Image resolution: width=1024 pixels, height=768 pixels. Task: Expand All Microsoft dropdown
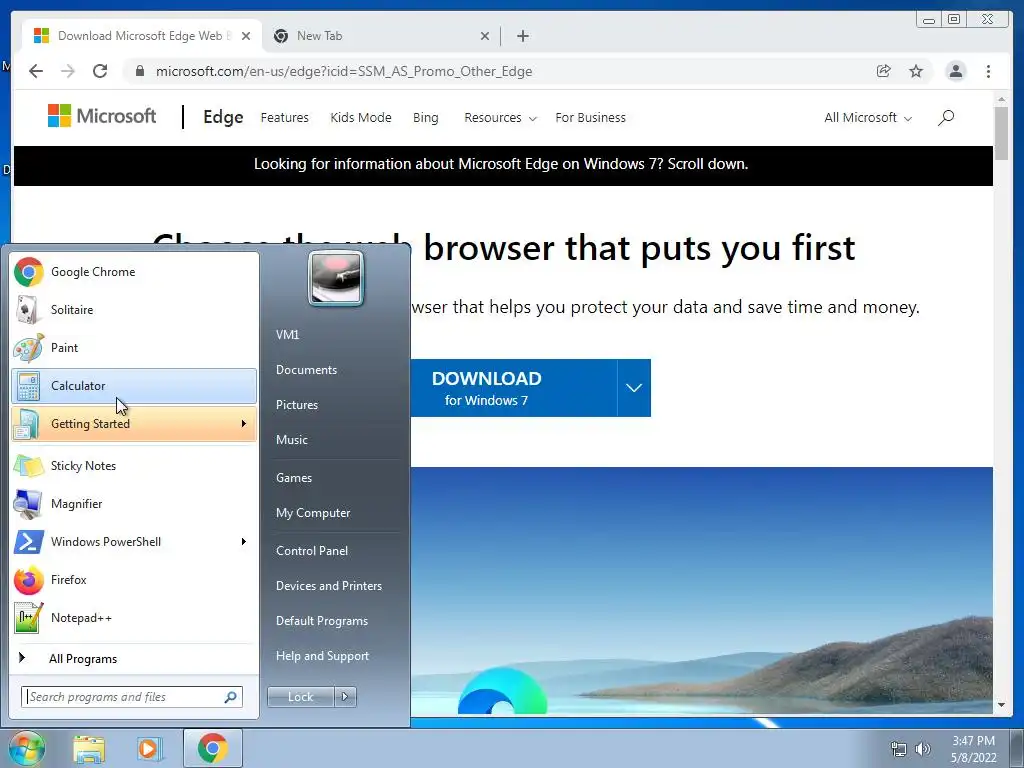[867, 118]
